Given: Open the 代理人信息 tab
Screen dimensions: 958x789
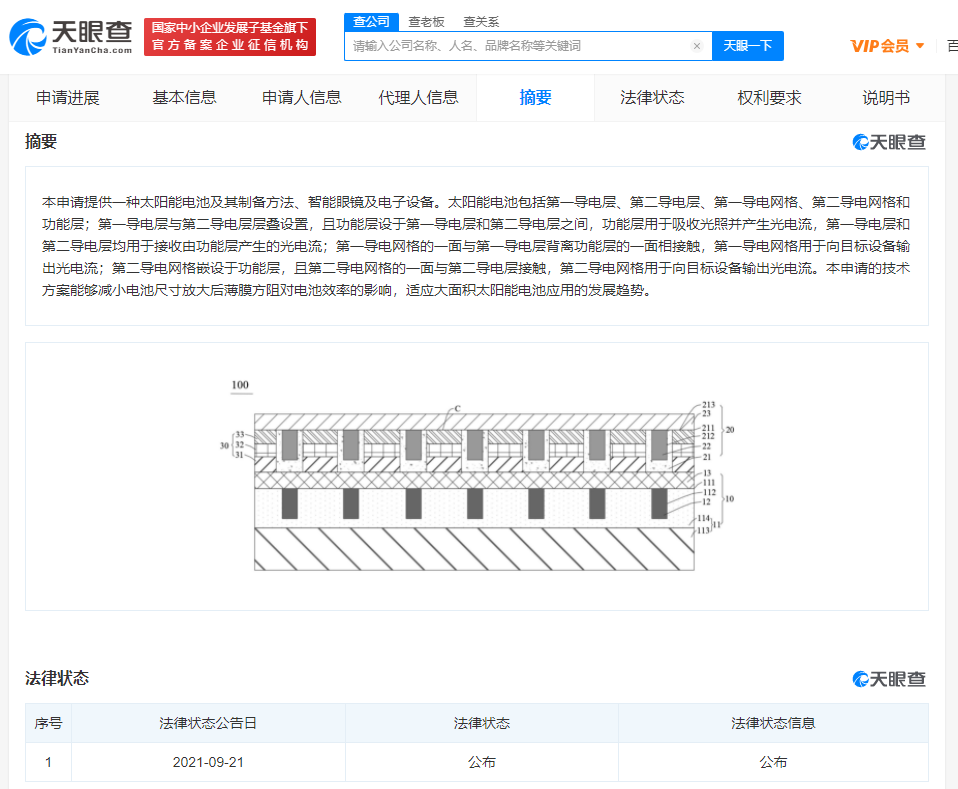Looking at the screenshot, I should click(418, 98).
